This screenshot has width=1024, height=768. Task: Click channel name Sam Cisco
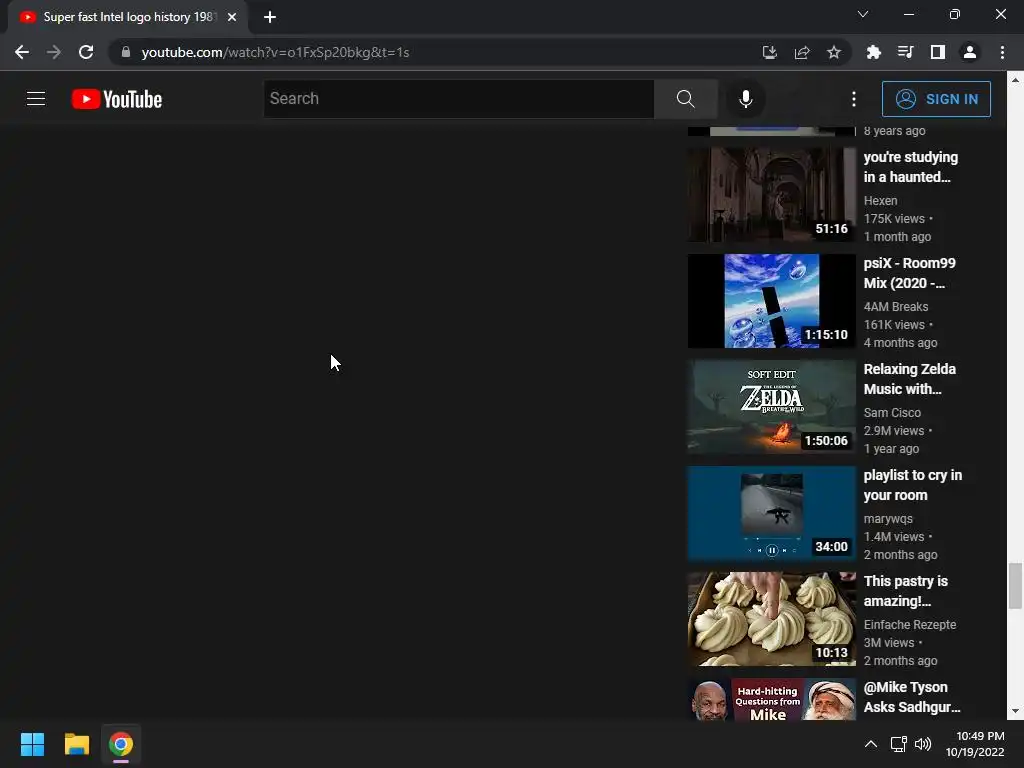892,413
